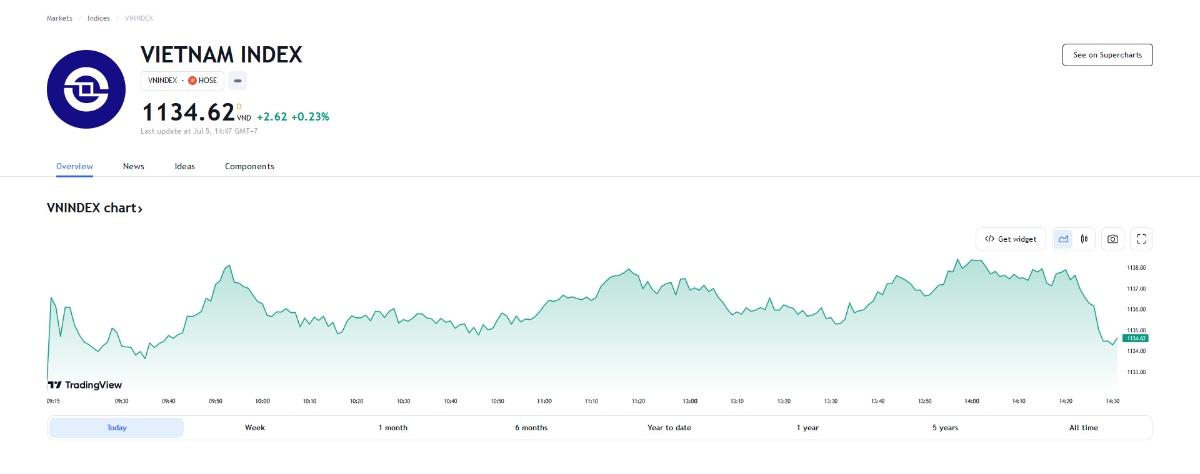
Task: Expand the VNINDEX chart heading arrow
Action: coord(141,209)
